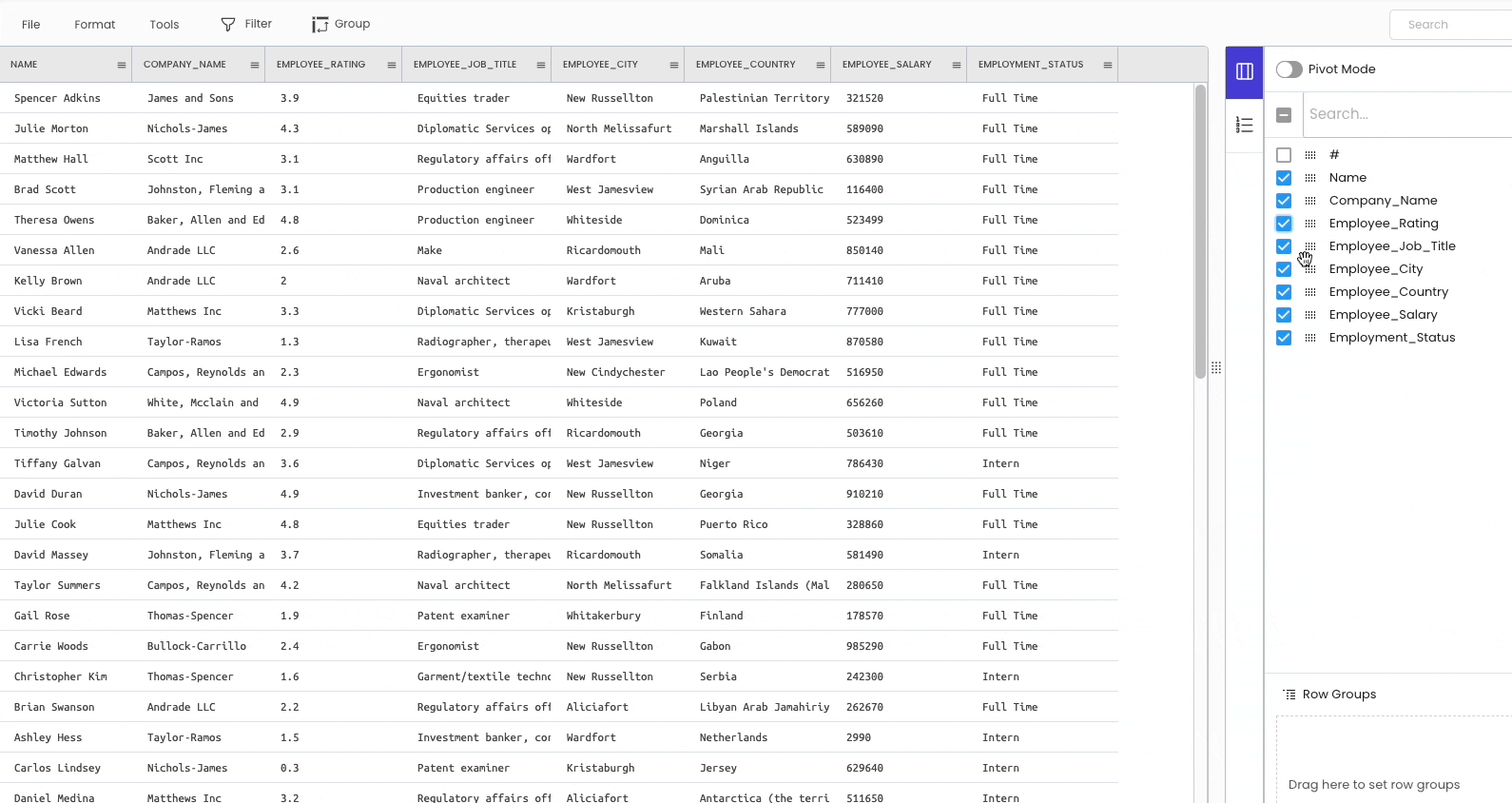Sort by the NAME column header
Image resolution: width=1512 pixels, height=803 pixels.
click(24, 65)
